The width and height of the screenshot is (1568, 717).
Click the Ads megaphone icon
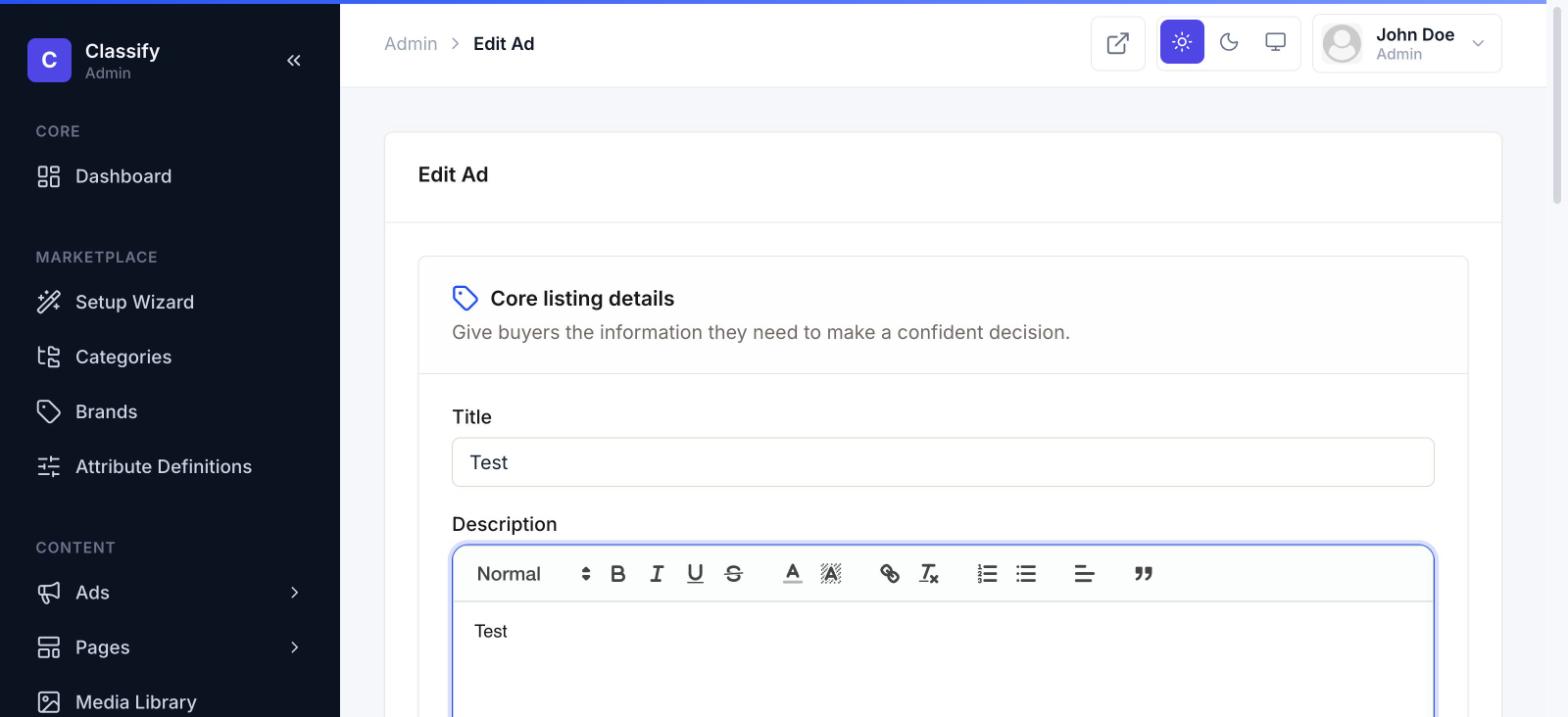pos(49,593)
